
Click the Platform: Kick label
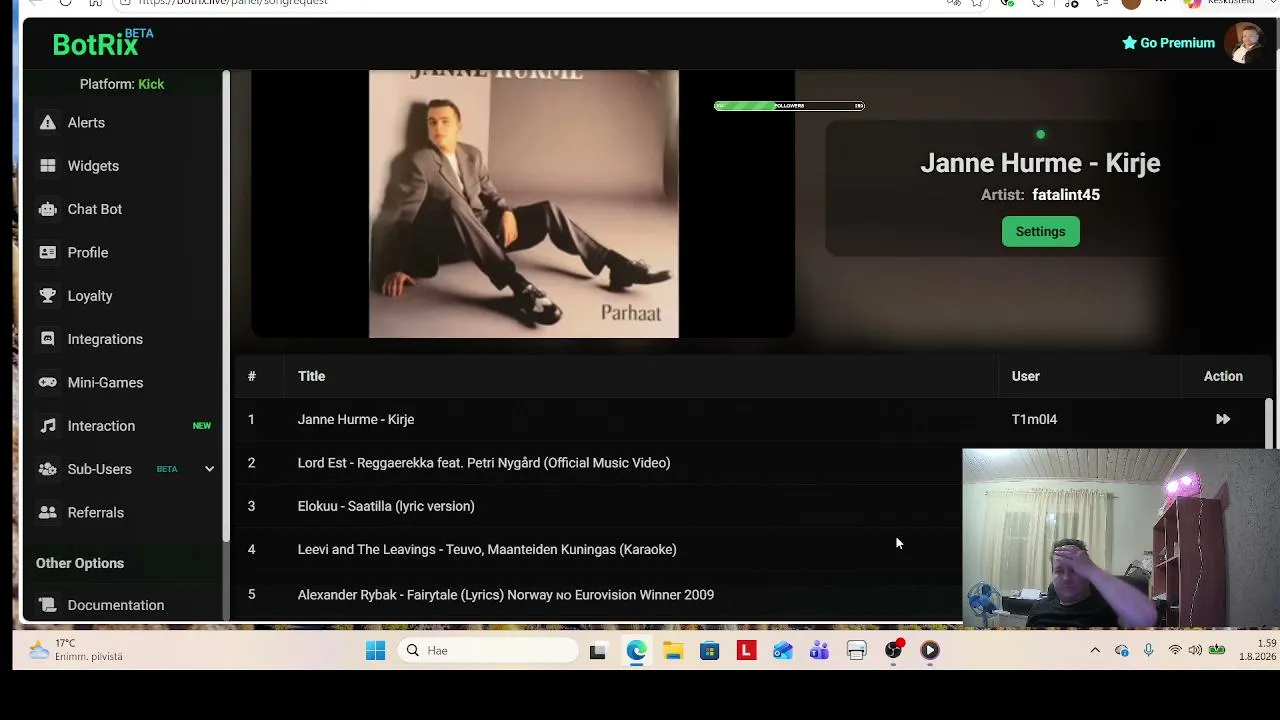tap(122, 84)
